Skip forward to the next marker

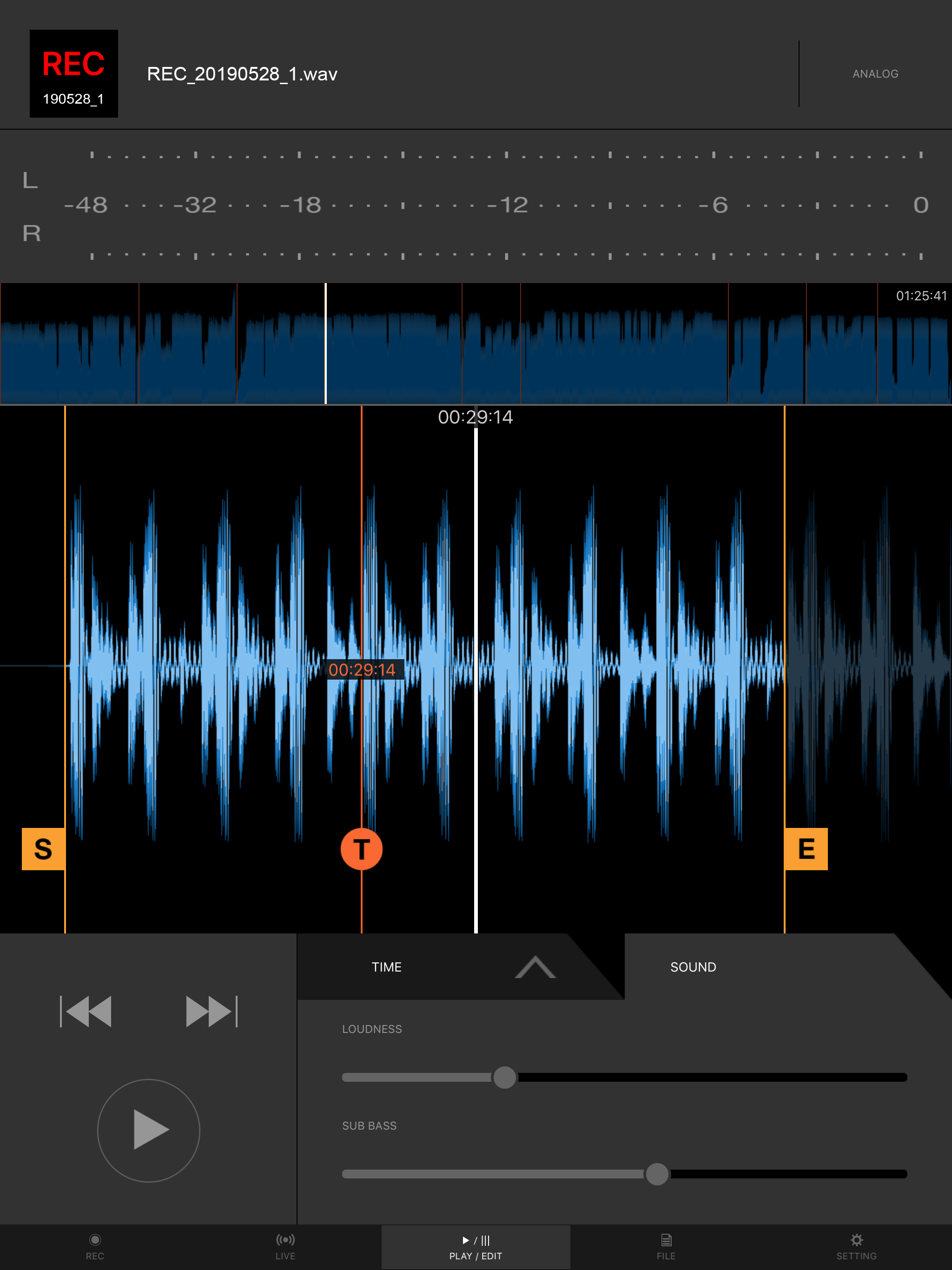coord(212,1012)
